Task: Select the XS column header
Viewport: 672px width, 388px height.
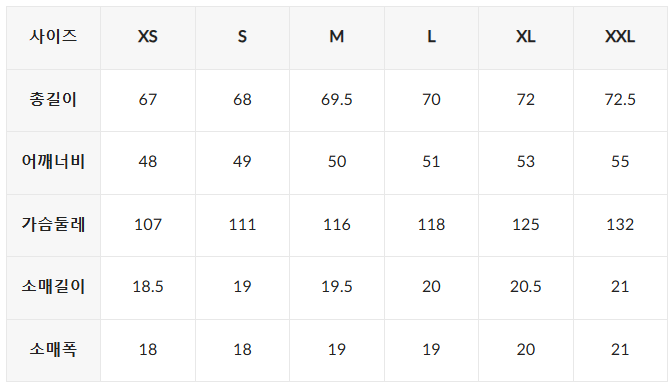Action: [x=148, y=38]
